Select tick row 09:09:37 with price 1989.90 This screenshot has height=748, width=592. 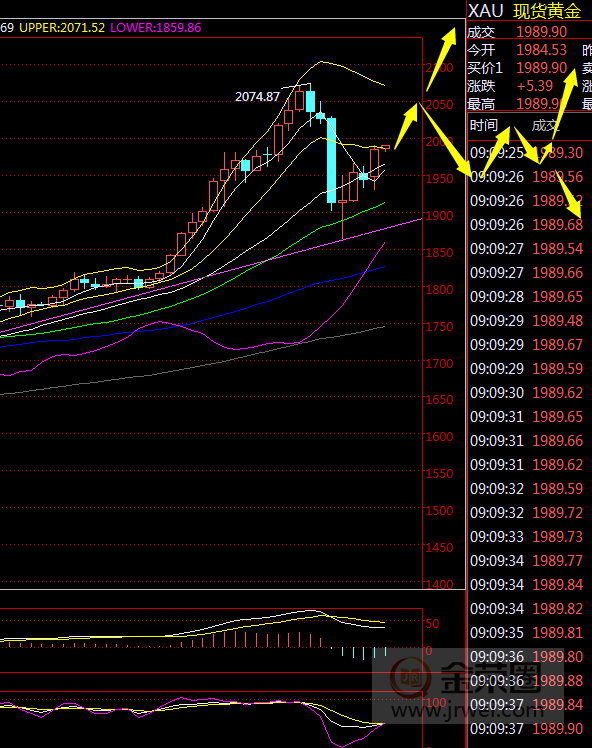pyautogui.click(x=527, y=729)
